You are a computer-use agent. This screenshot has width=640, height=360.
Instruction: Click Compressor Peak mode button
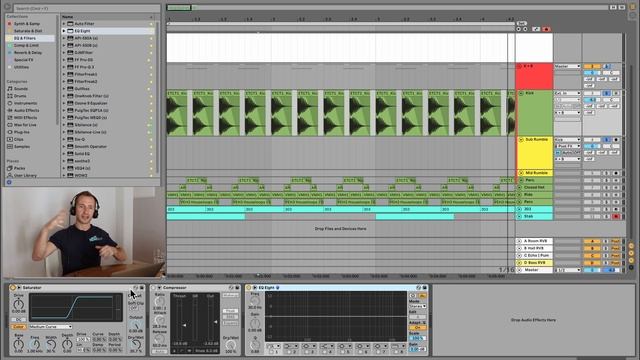tap(230, 311)
